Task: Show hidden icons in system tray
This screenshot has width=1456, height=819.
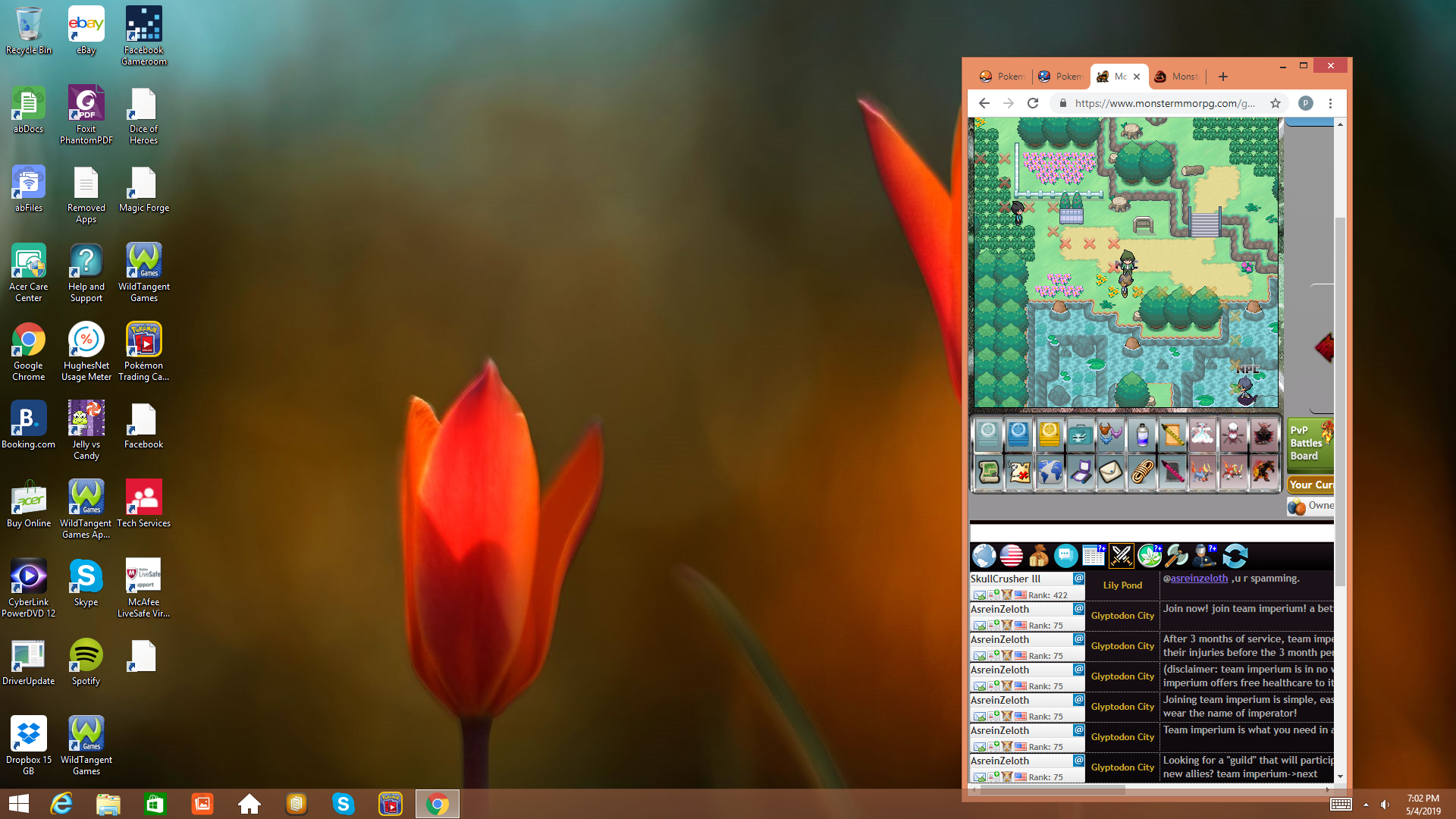Action: pos(1366,805)
